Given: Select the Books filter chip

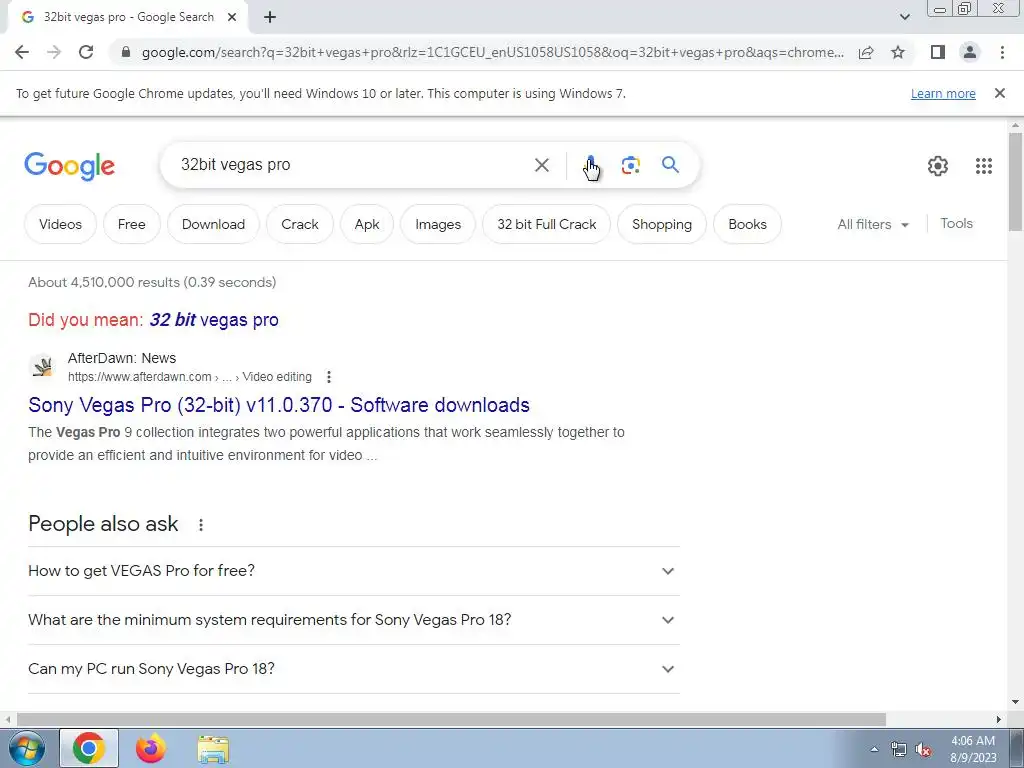Looking at the screenshot, I should pos(747,224).
